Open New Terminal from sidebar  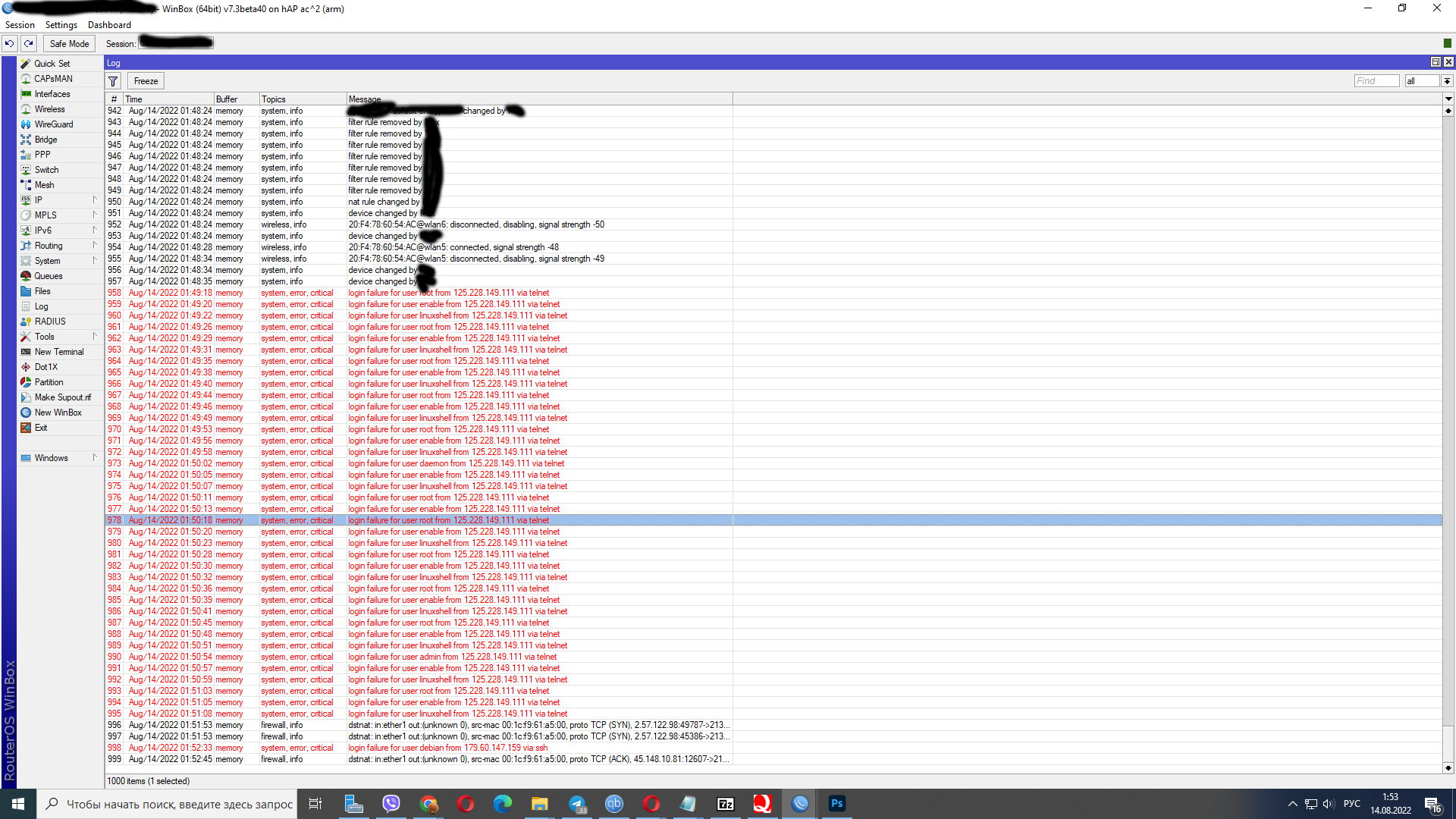pos(58,352)
